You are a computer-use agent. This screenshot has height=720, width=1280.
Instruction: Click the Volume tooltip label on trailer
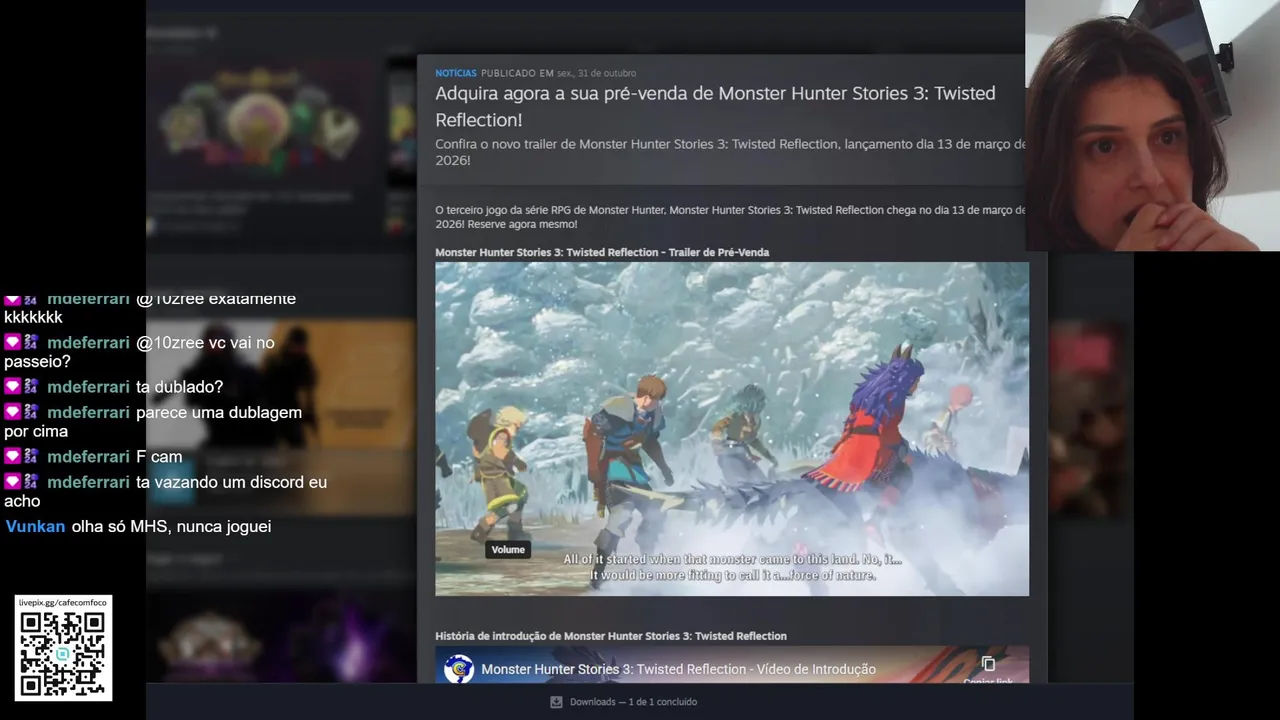508,549
